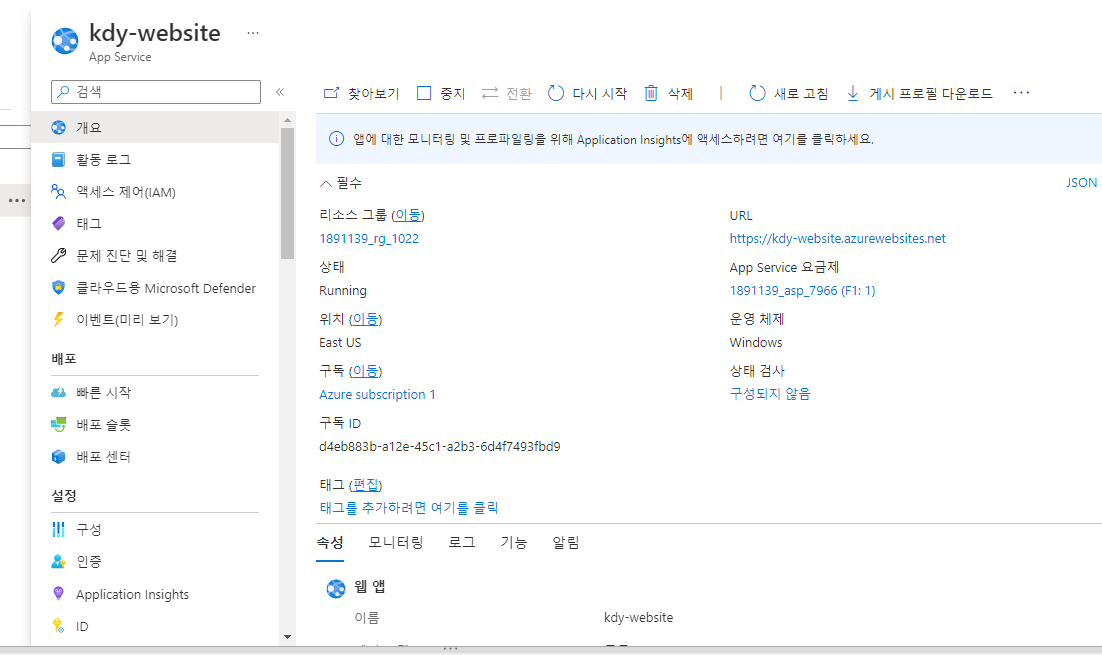Screen dimensions: 1102x655
Task: Click the 웹 앱 globe icon
Action: [336, 588]
